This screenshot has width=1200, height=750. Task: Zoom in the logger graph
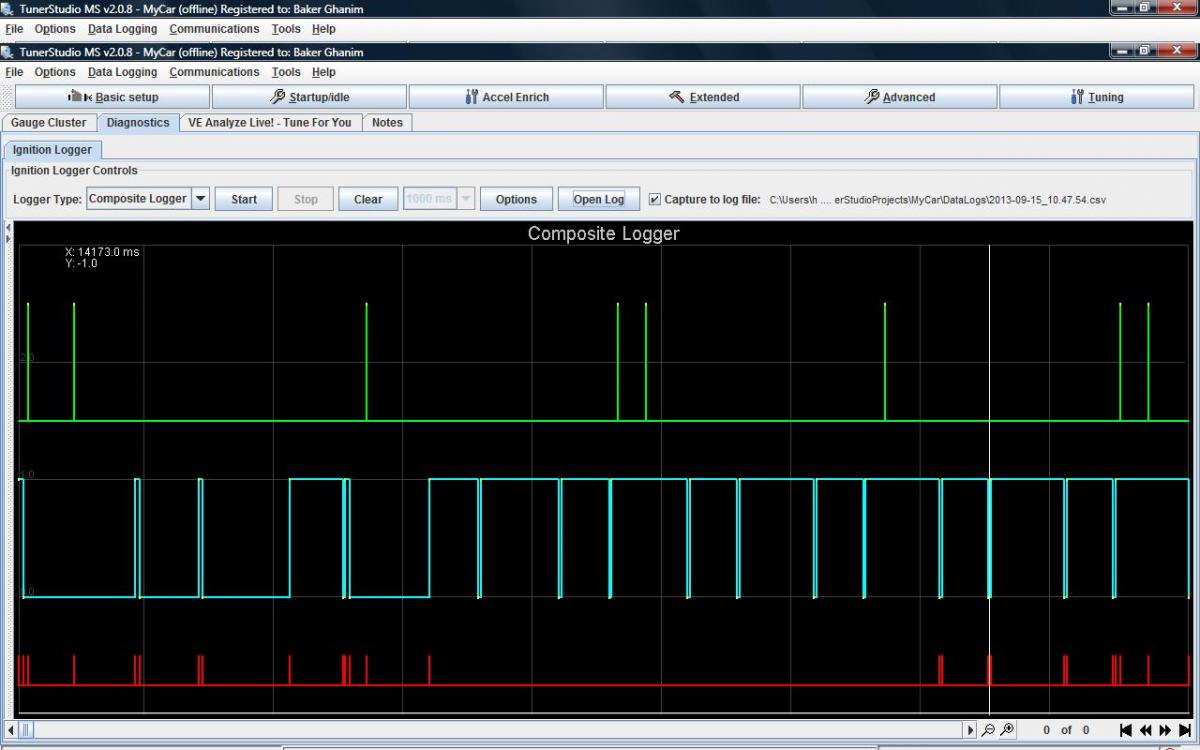click(x=1007, y=730)
